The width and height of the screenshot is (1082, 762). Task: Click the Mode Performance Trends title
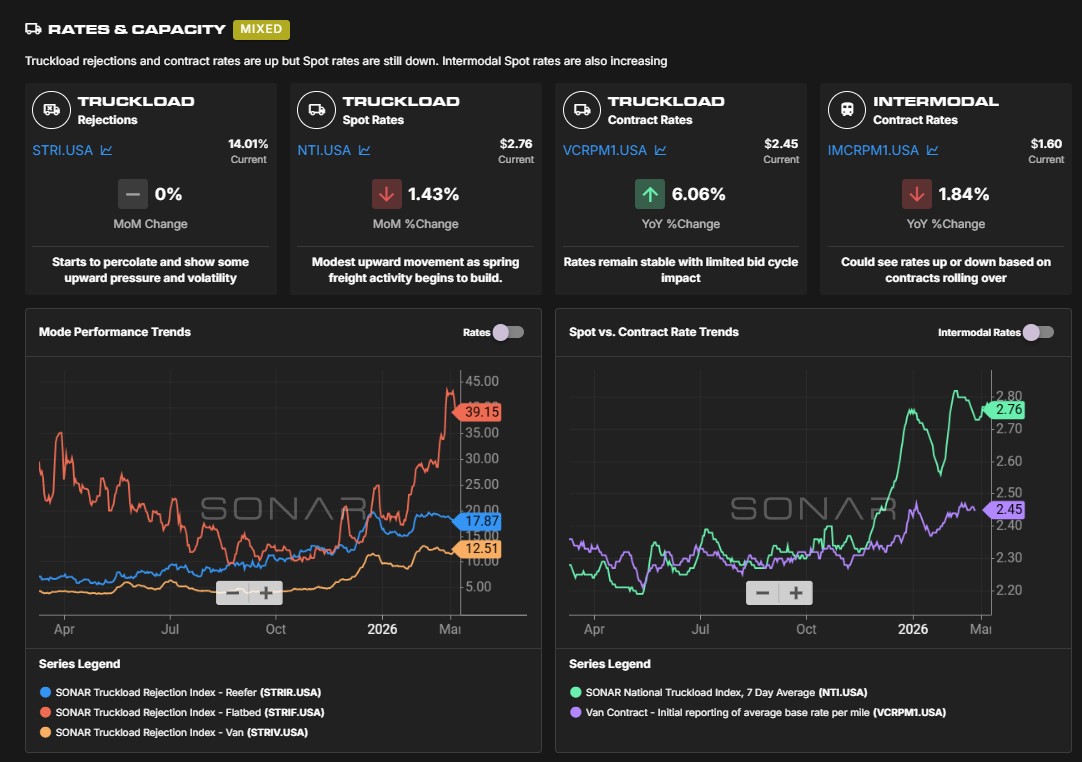coord(115,332)
